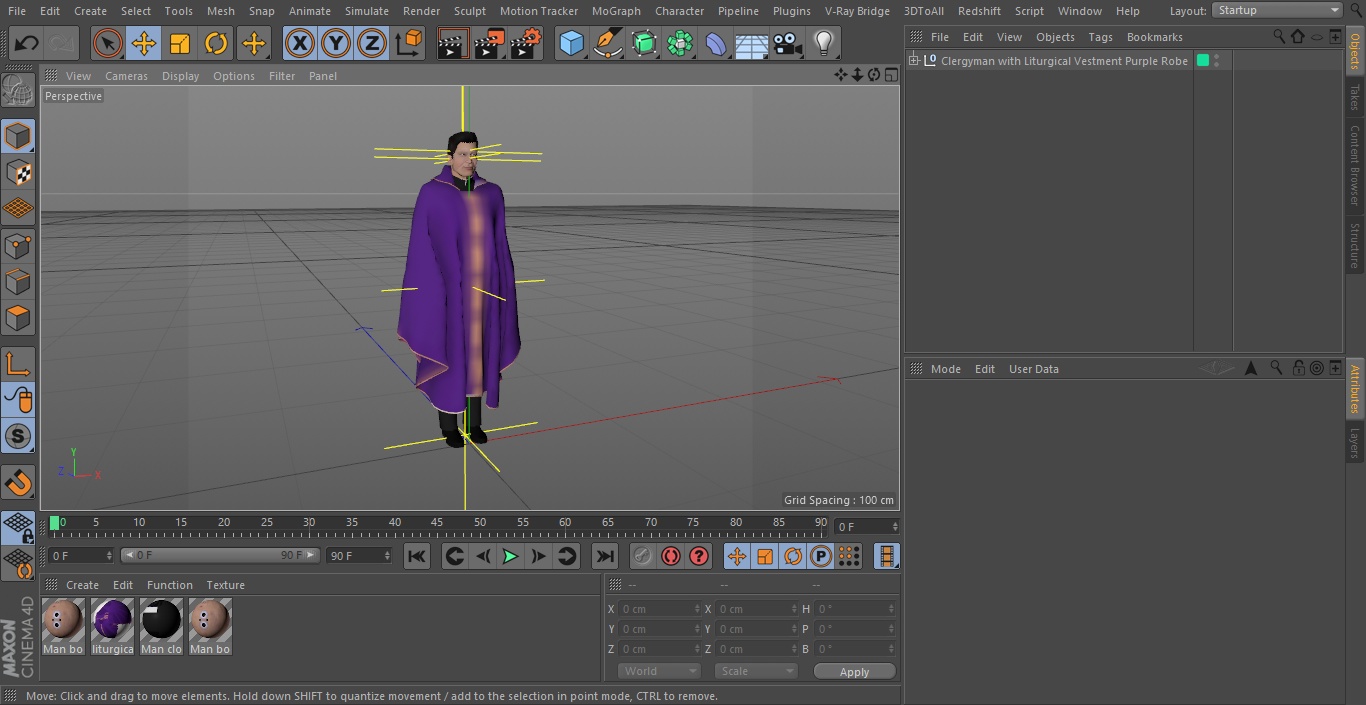Toggle Enable Snap magnet icon
Image resolution: width=1366 pixels, height=705 pixels.
[18, 482]
